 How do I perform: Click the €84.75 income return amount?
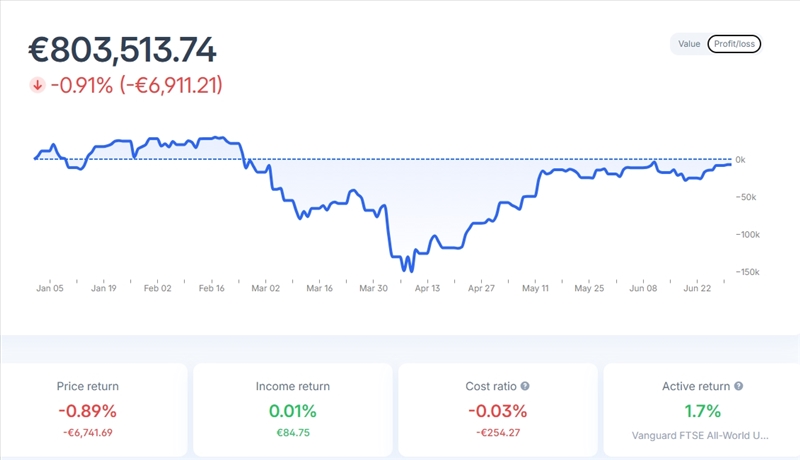[x=292, y=433]
